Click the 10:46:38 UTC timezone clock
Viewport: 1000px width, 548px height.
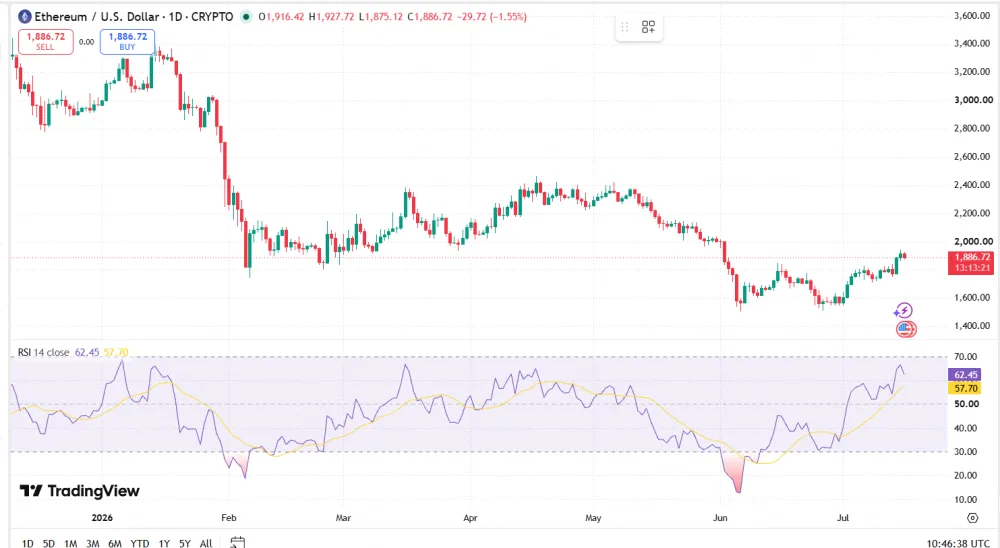tap(958, 543)
